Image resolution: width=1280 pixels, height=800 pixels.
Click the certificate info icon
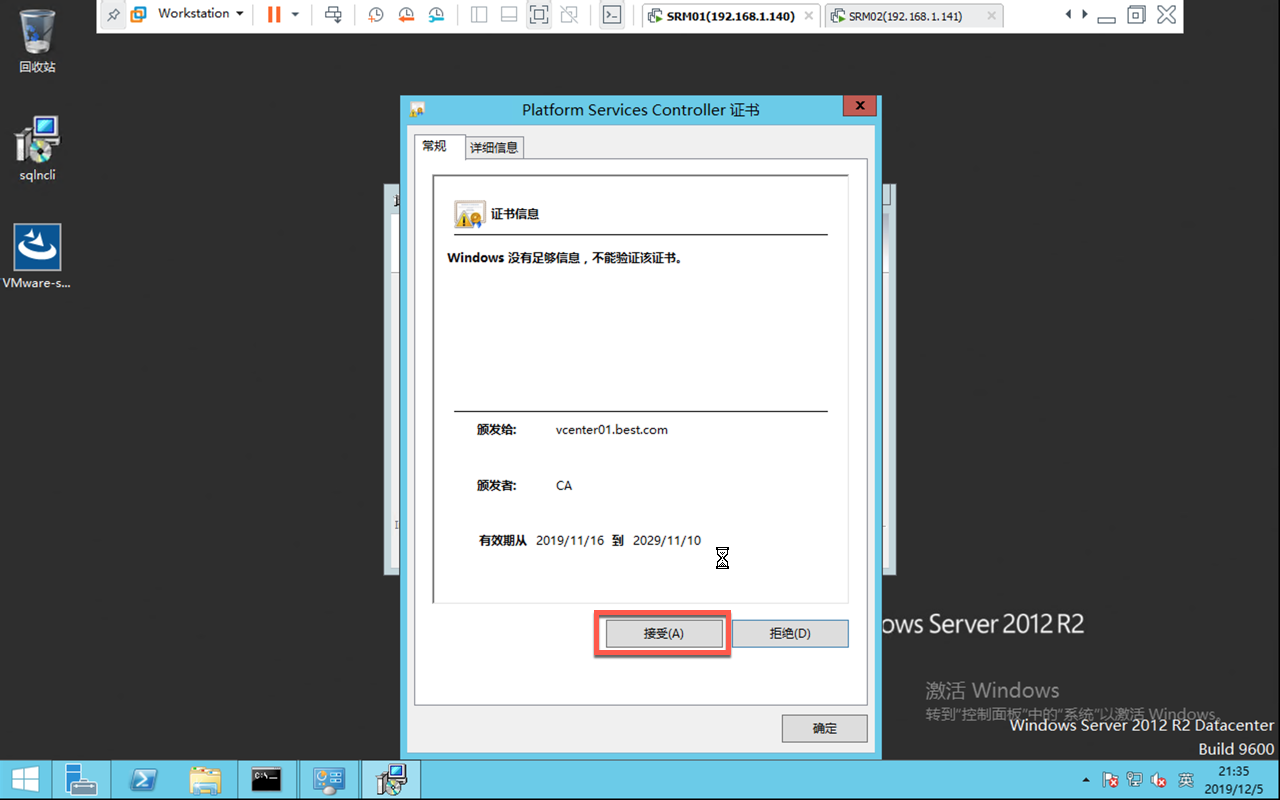[x=469, y=214]
